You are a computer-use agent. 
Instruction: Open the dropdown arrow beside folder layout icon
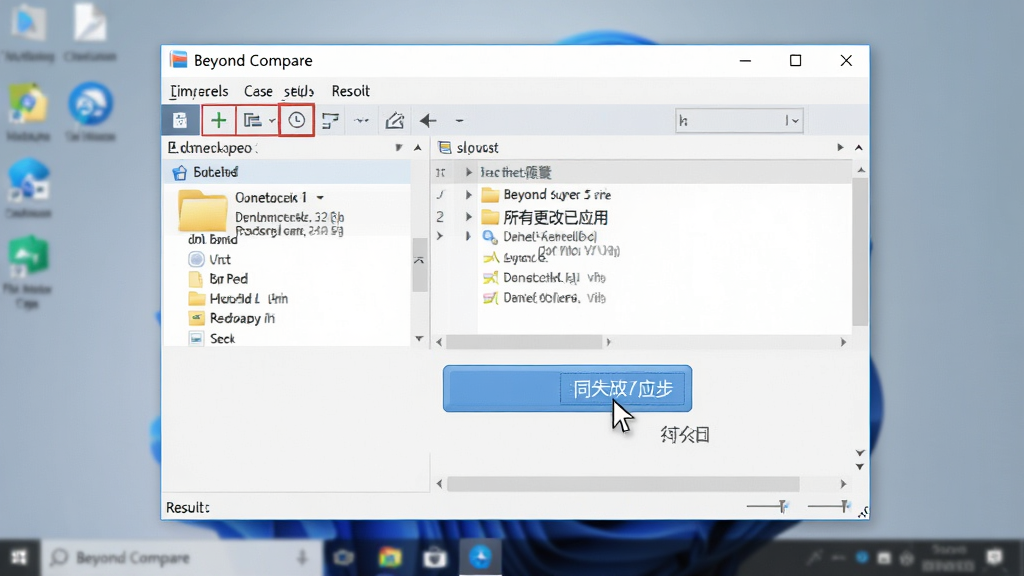(272, 121)
